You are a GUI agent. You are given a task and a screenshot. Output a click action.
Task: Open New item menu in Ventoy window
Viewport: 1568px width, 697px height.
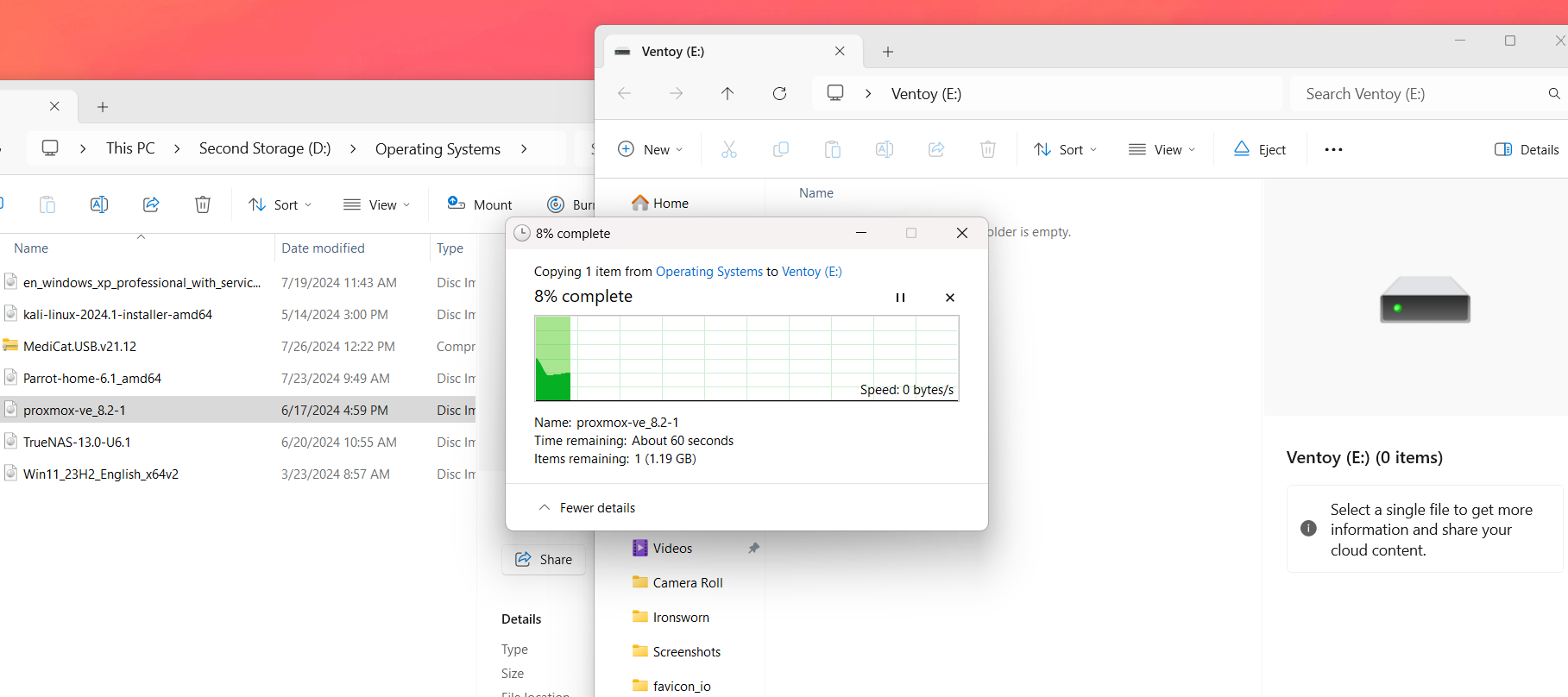[651, 149]
